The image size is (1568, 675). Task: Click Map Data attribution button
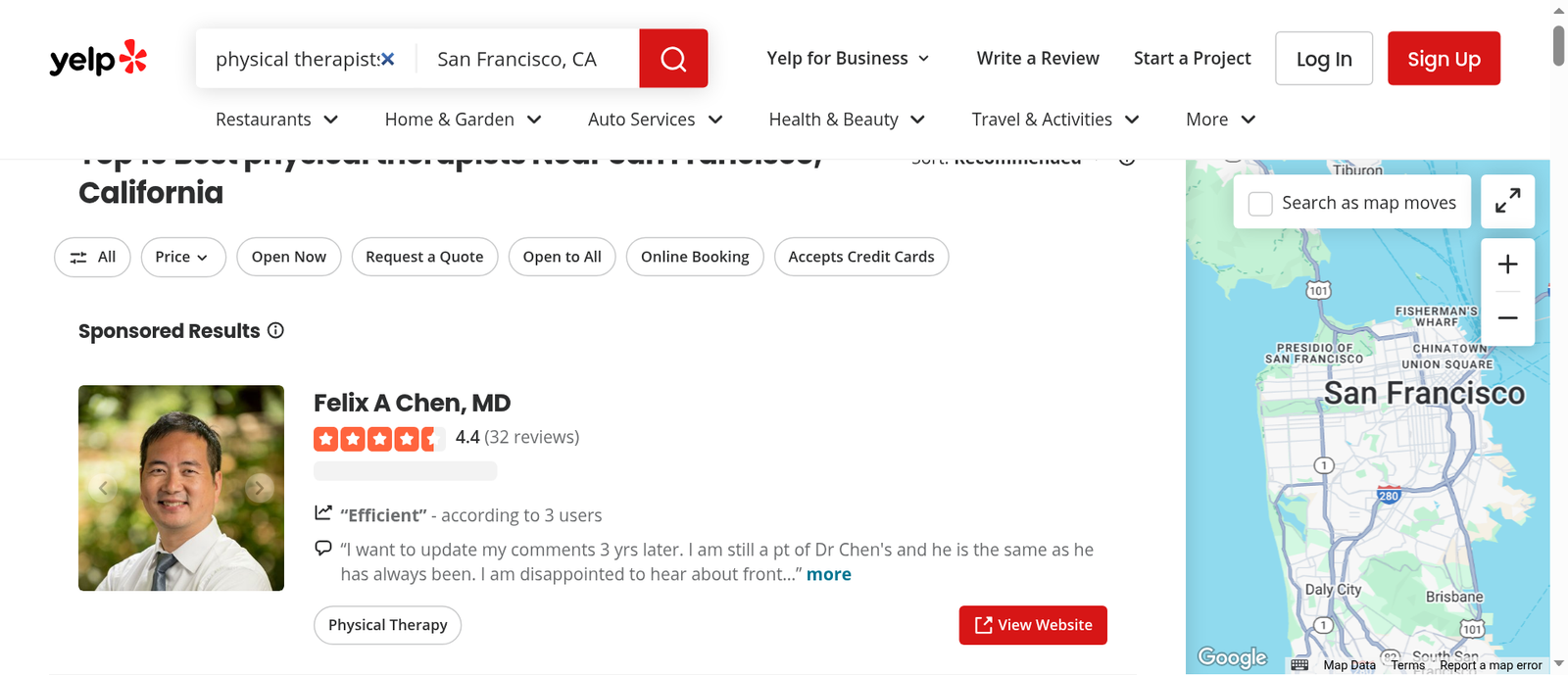1349,665
